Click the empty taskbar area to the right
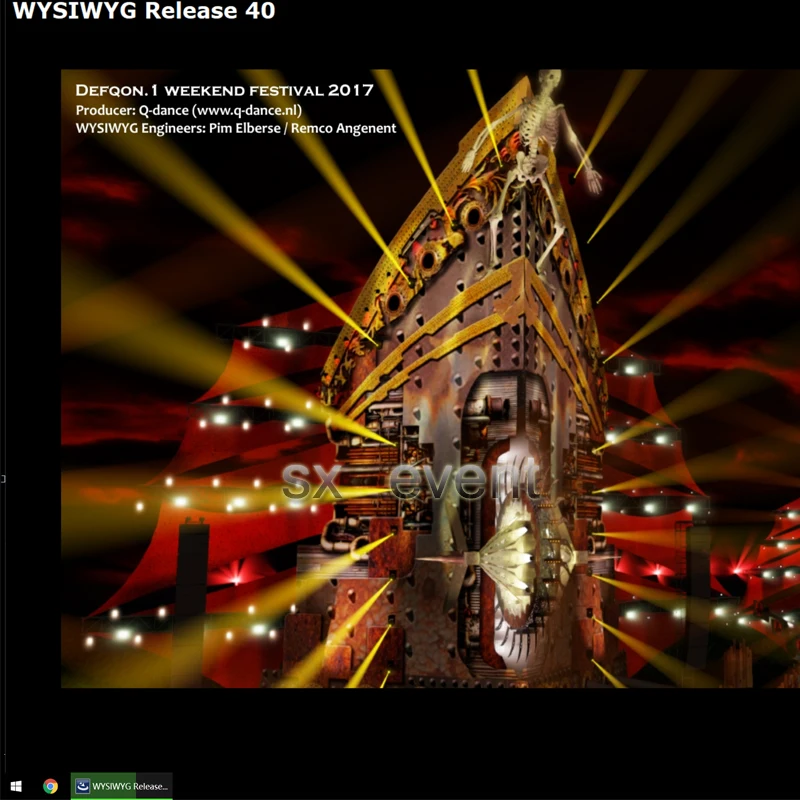800x800 pixels. 500,786
